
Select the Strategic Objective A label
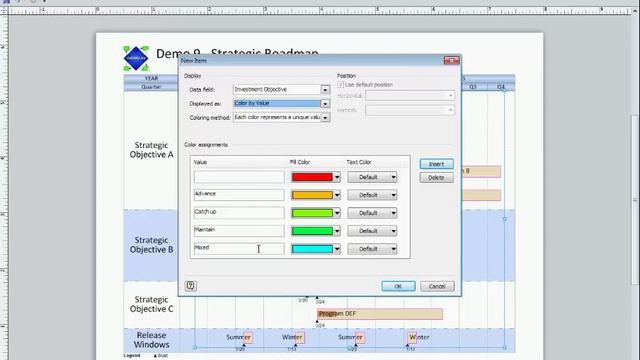tap(151, 150)
